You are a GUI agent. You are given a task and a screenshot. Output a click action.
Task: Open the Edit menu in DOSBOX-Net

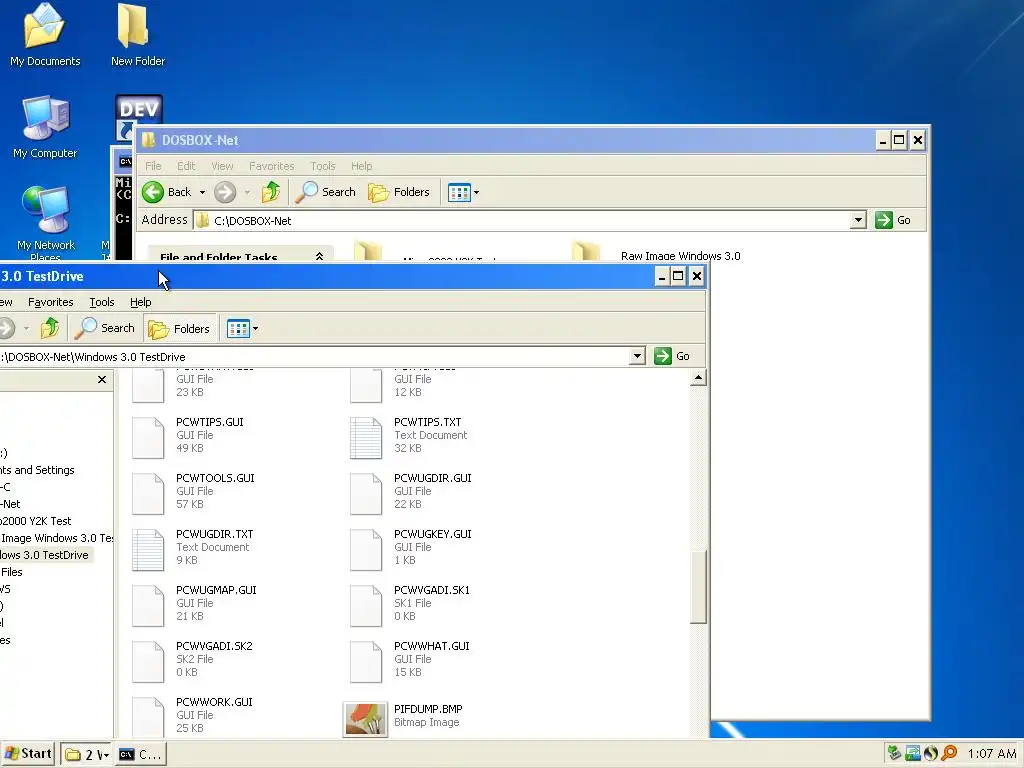(x=186, y=166)
